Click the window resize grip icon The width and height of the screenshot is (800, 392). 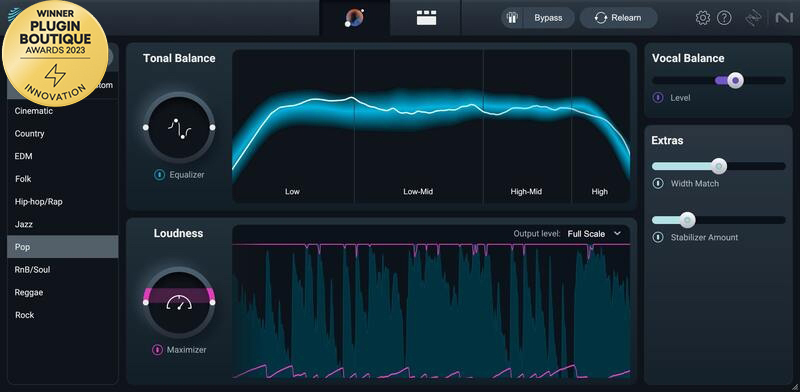794,386
